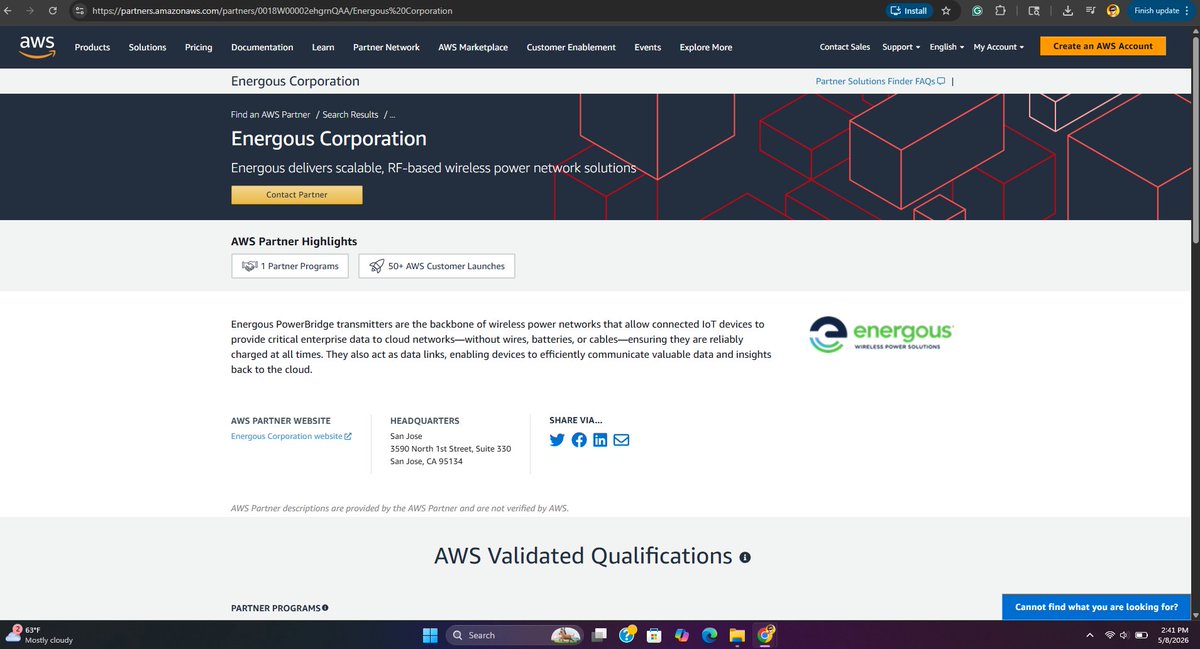The height and width of the screenshot is (649, 1200).
Task: Click the 1 Partner Programs highlight
Action: (290, 266)
